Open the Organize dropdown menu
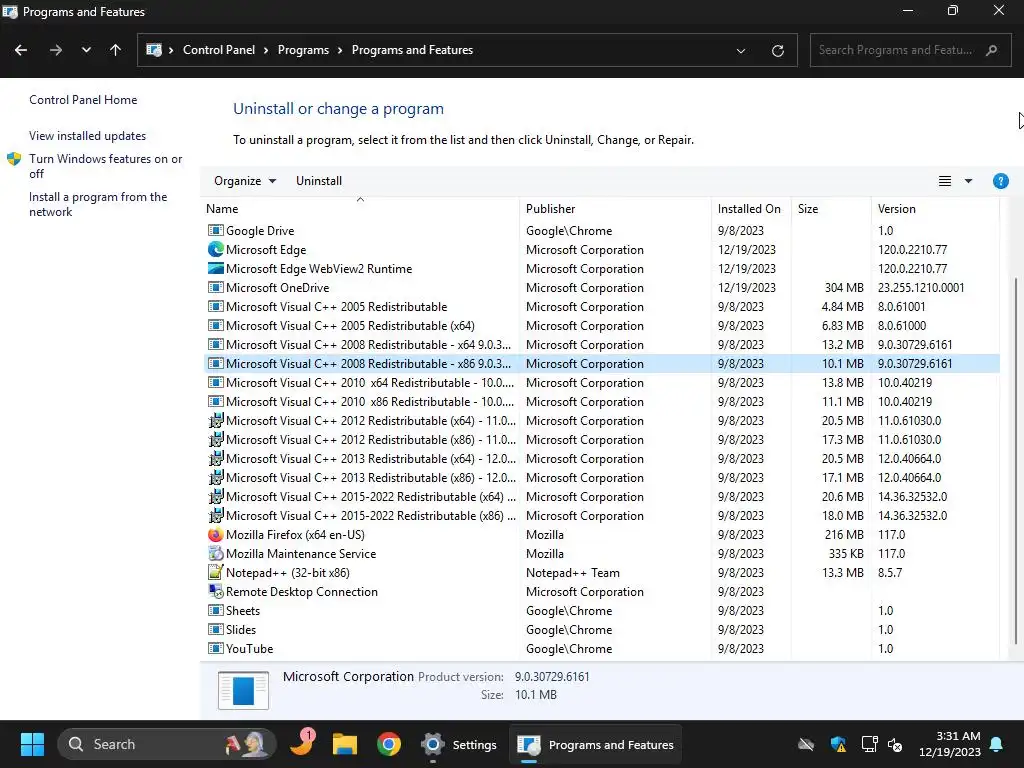 point(245,181)
